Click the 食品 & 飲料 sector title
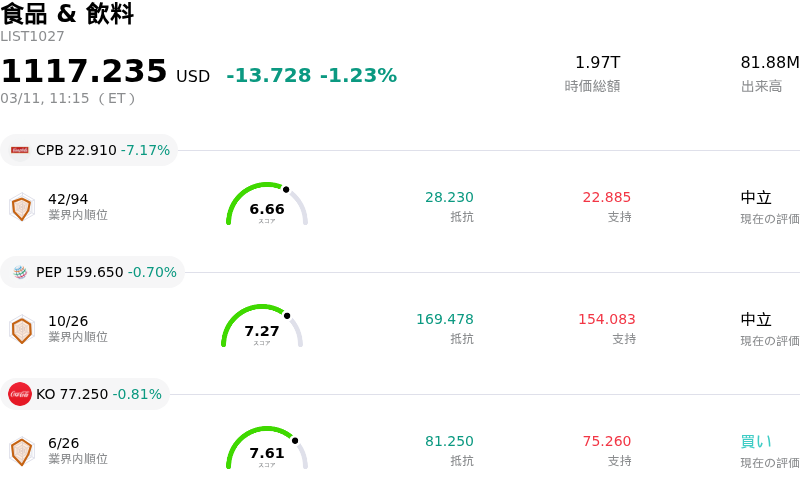Viewport: 800px width, 488px height. tap(67, 14)
